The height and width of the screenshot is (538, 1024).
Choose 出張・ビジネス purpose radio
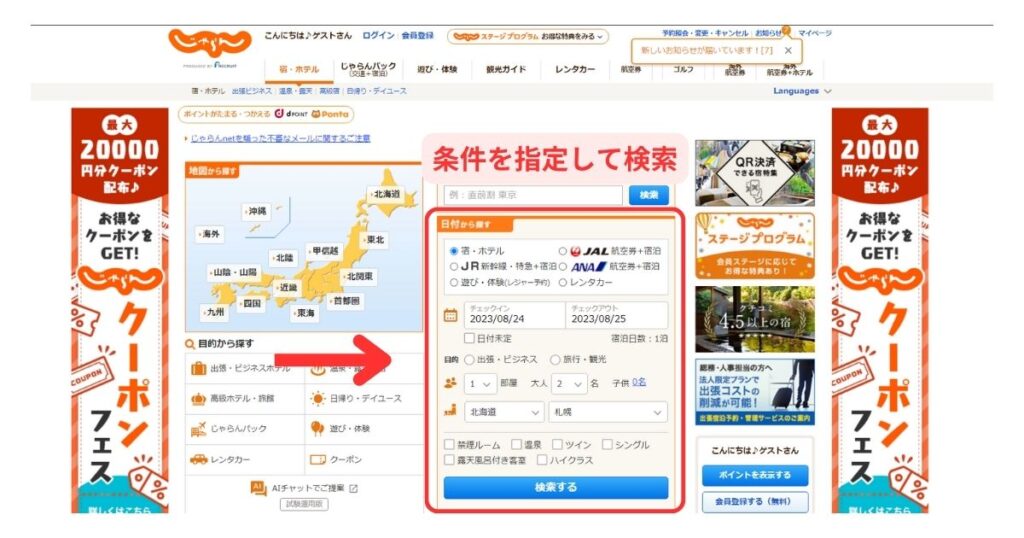tap(469, 360)
